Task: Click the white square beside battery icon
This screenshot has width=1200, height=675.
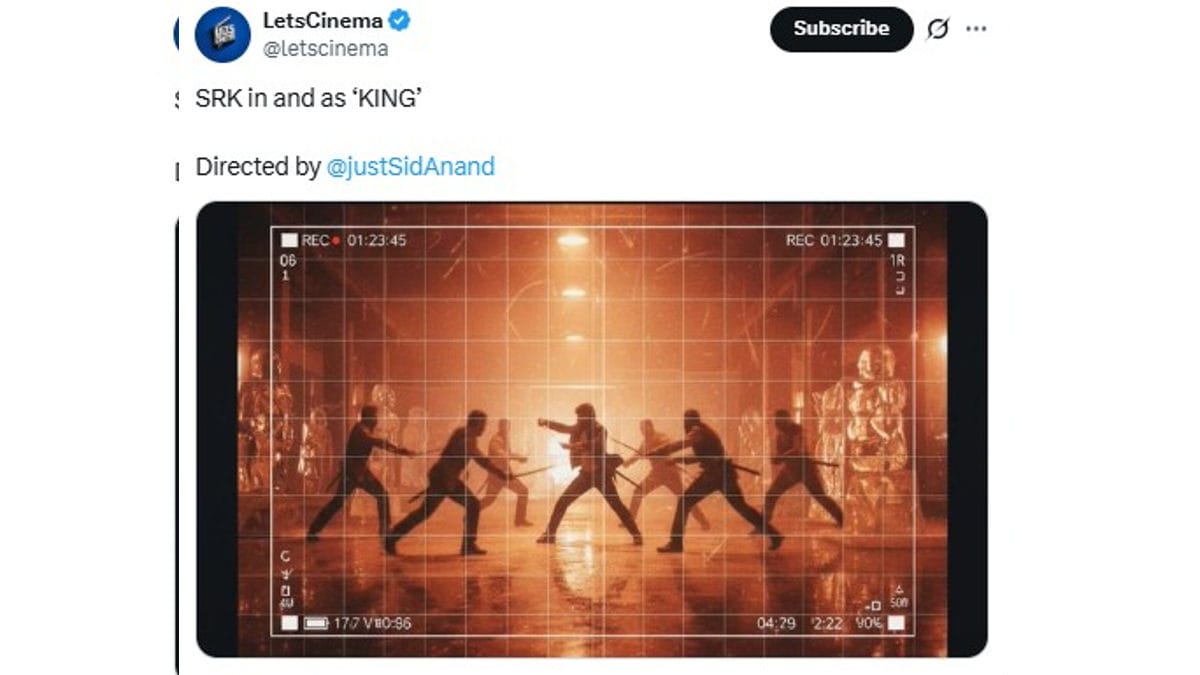Action: [289, 624]
